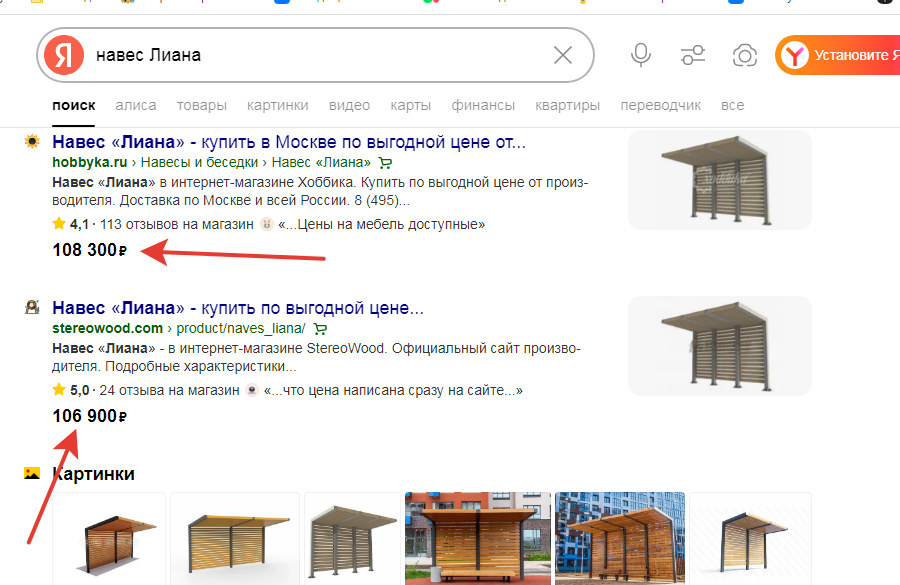This screenshot has width=900, height=585.
Task: Click reviewer avatar beside «...что цена написана»
Action: 252,390
